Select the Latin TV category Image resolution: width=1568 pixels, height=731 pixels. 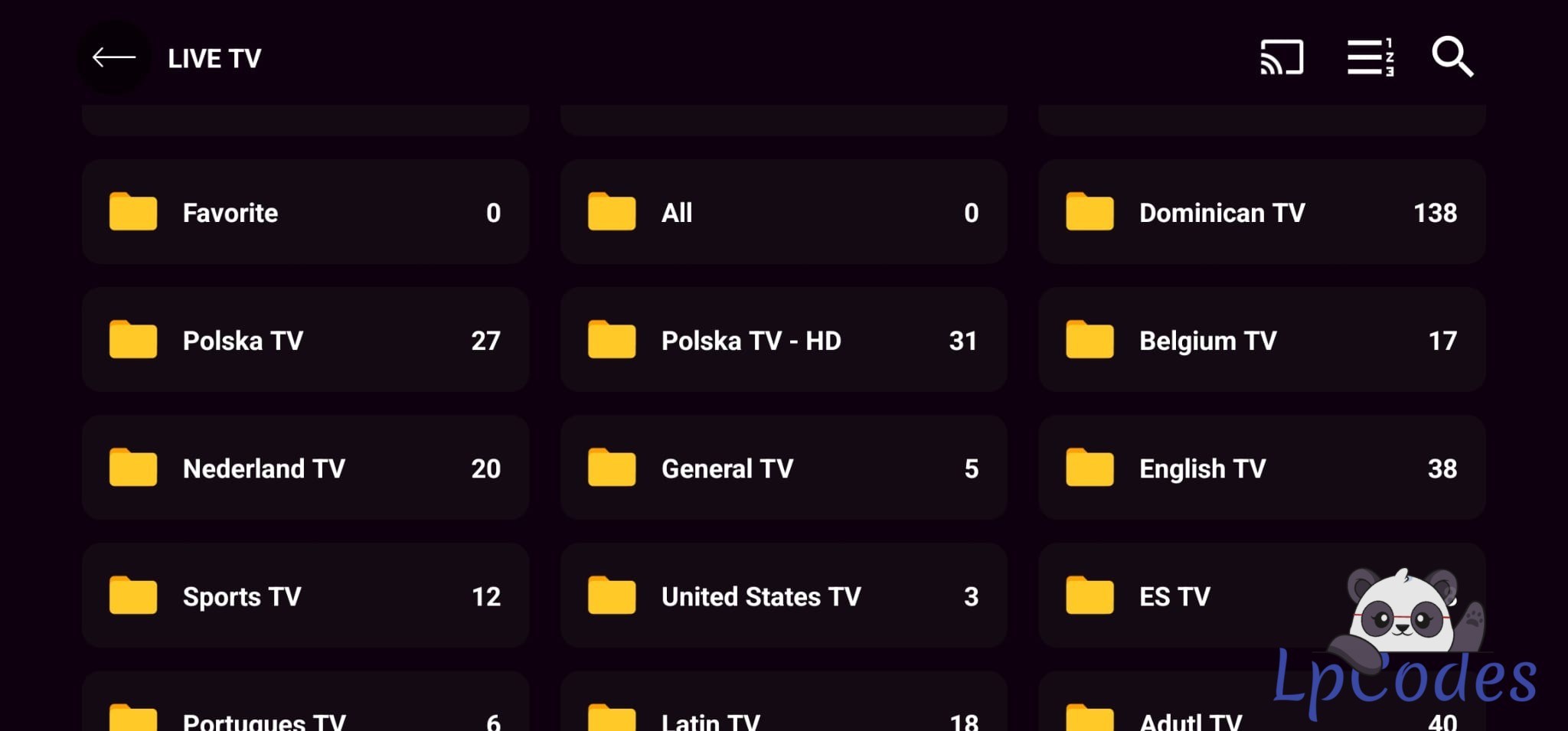coord(782,710)
